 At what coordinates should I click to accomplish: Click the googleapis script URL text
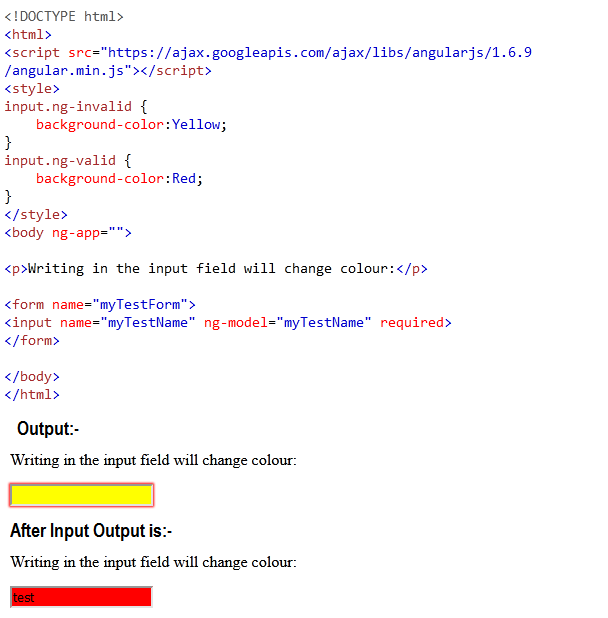(x=320, y=52)
